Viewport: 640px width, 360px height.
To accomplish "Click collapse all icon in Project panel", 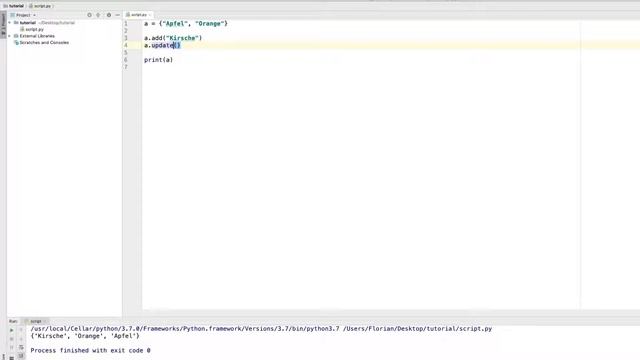I will coord(98,15).
